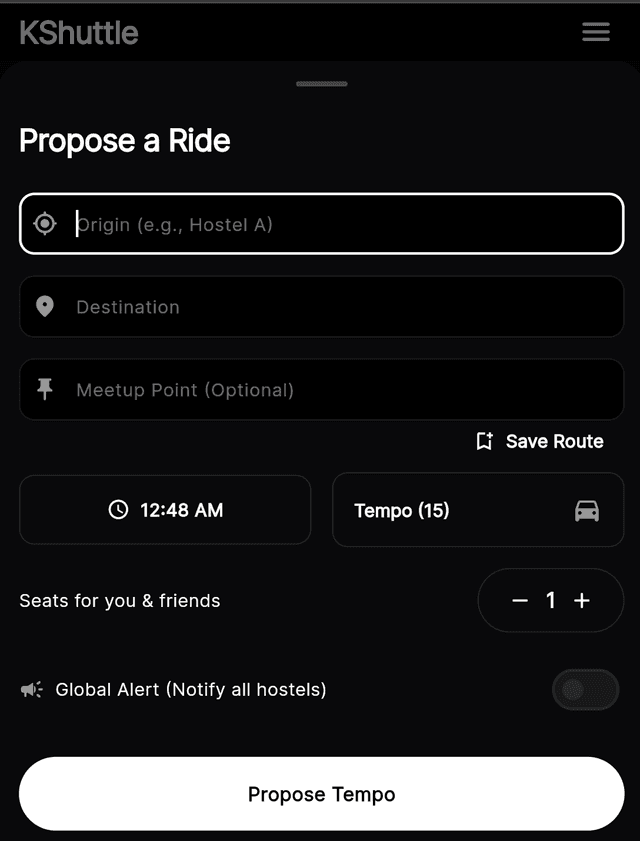This screenshot has height=841, width=640.
Task: Select the Propose a Ride heading area
Action: [124, 141]
